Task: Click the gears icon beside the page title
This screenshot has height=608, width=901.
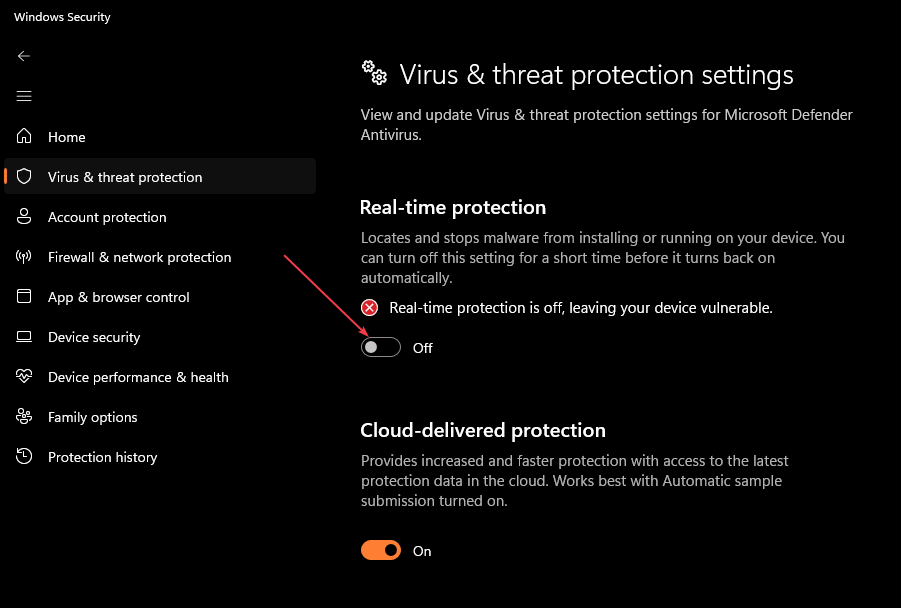Action: (373, 72)
